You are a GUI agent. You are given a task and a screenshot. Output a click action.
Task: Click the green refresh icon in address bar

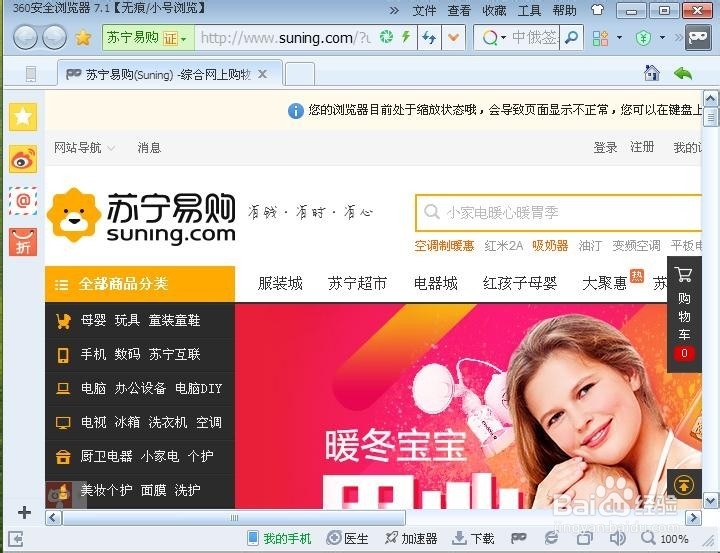pyautogui.click(x=386, y=37)
